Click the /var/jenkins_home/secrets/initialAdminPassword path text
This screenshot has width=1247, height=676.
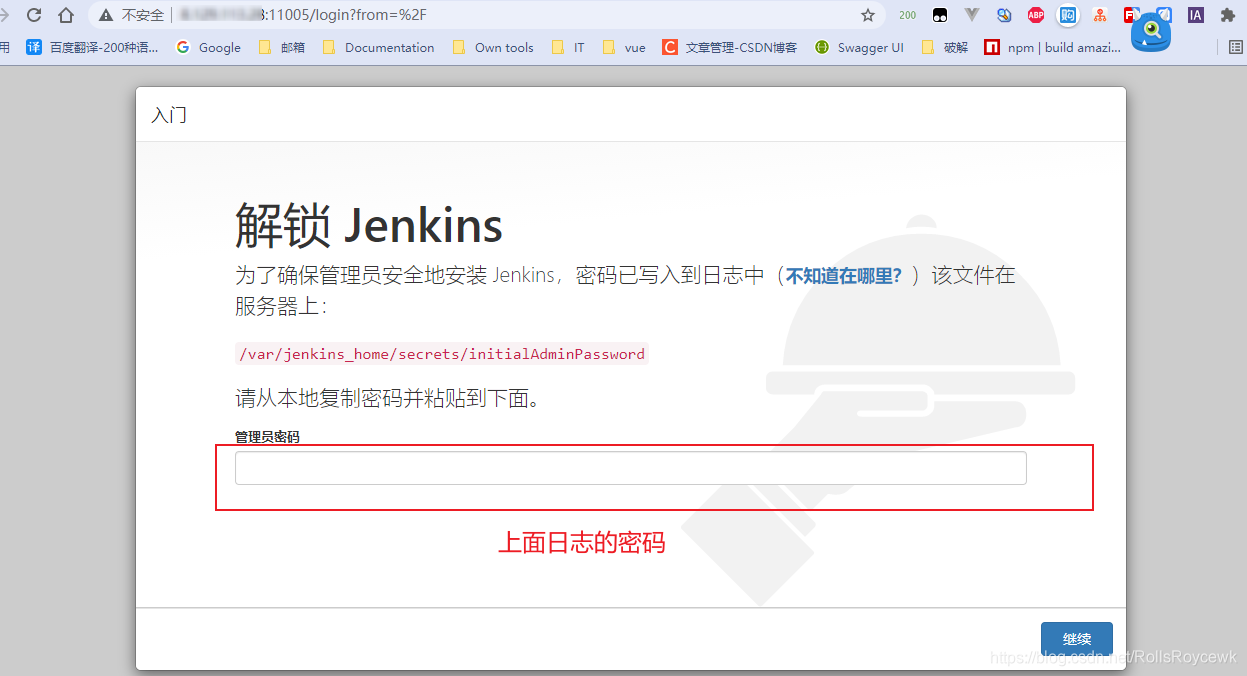tap(442, 354)
